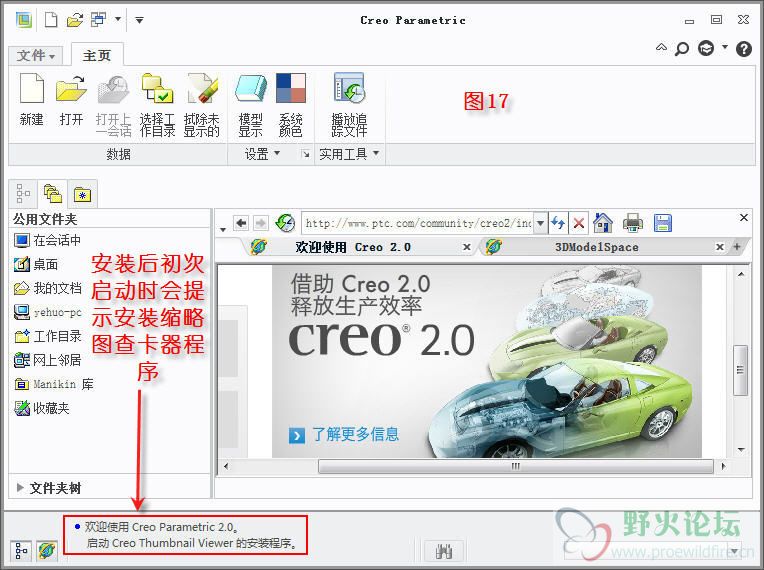
Task: Close the embedded browser panel
Action: click(744, 217)
